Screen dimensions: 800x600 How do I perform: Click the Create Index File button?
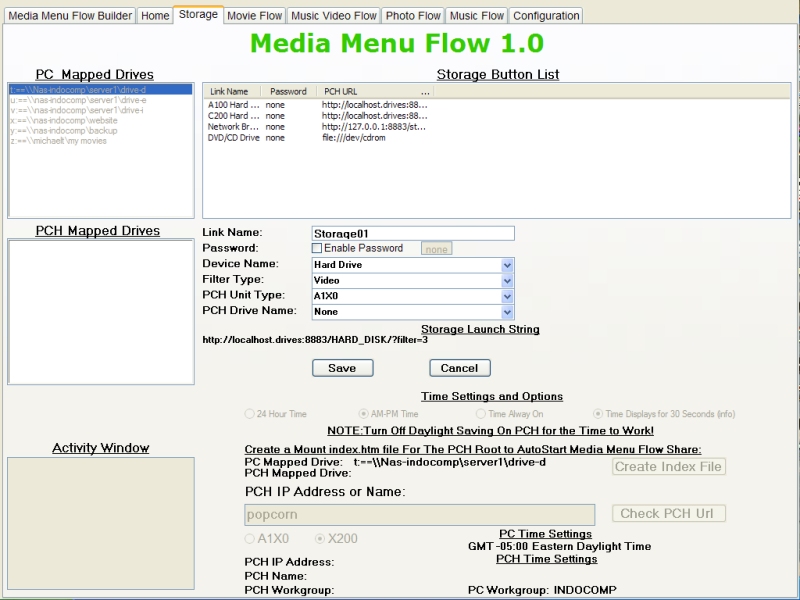[x=668, y=466]
